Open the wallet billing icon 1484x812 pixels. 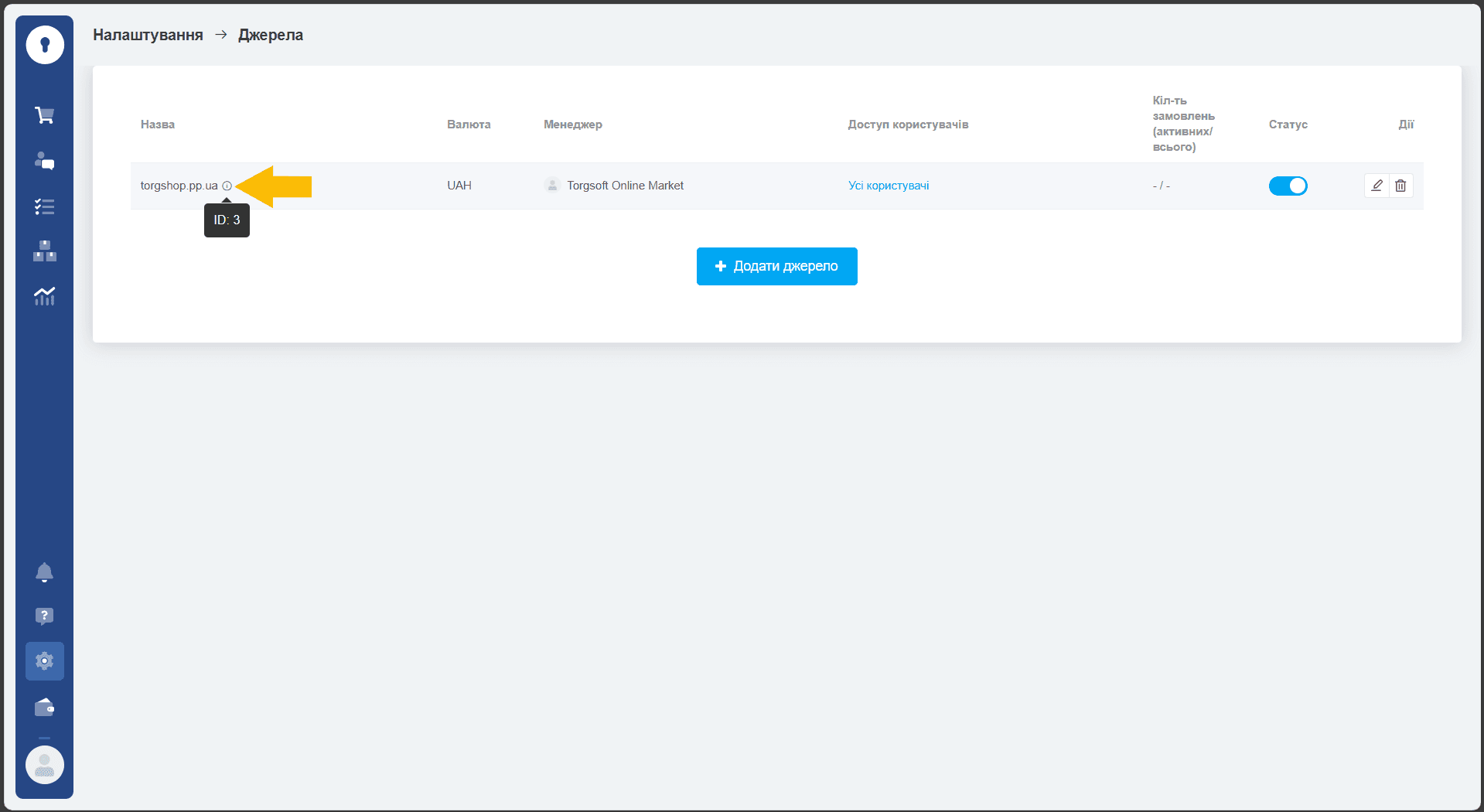44,707
